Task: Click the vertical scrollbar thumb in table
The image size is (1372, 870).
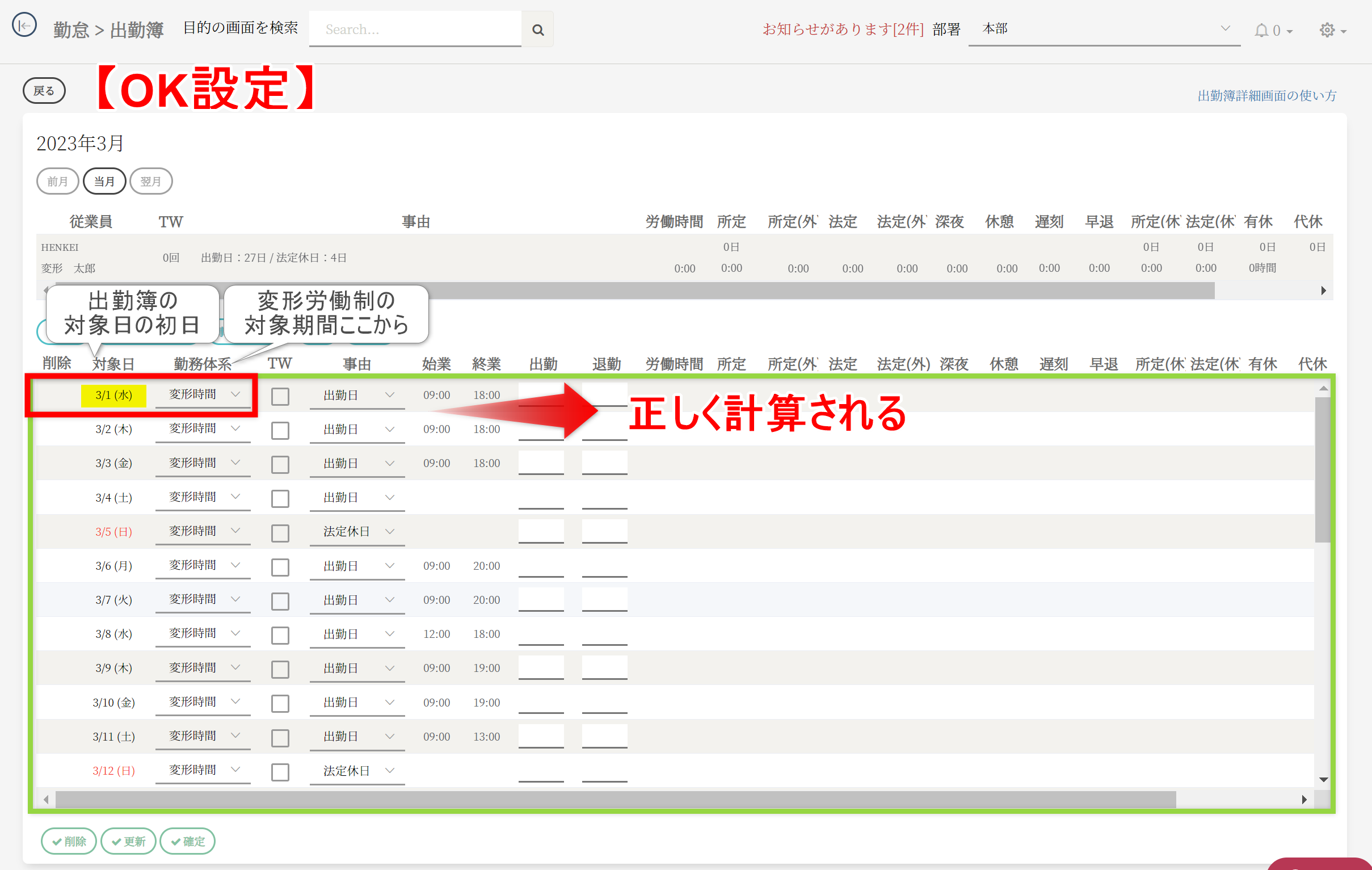Action: tap(1322, 469)
